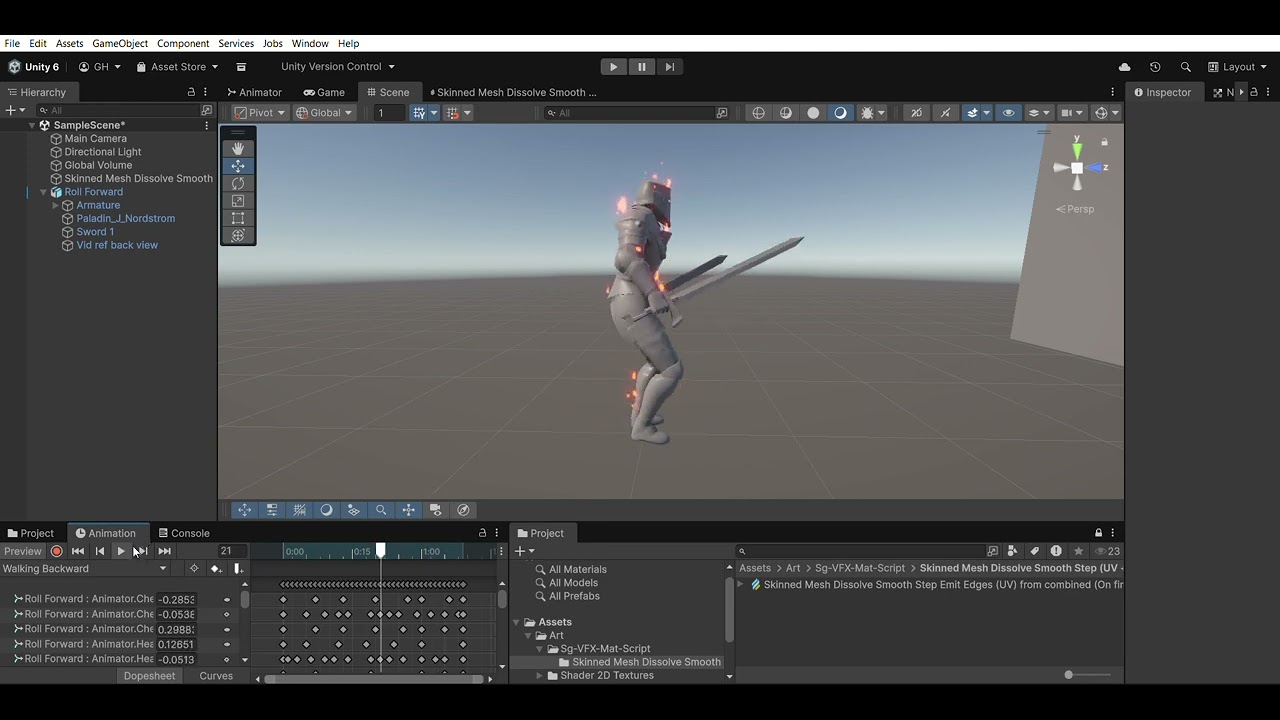Click the Step frame button

pyautogui.click(x=669, y=67)
